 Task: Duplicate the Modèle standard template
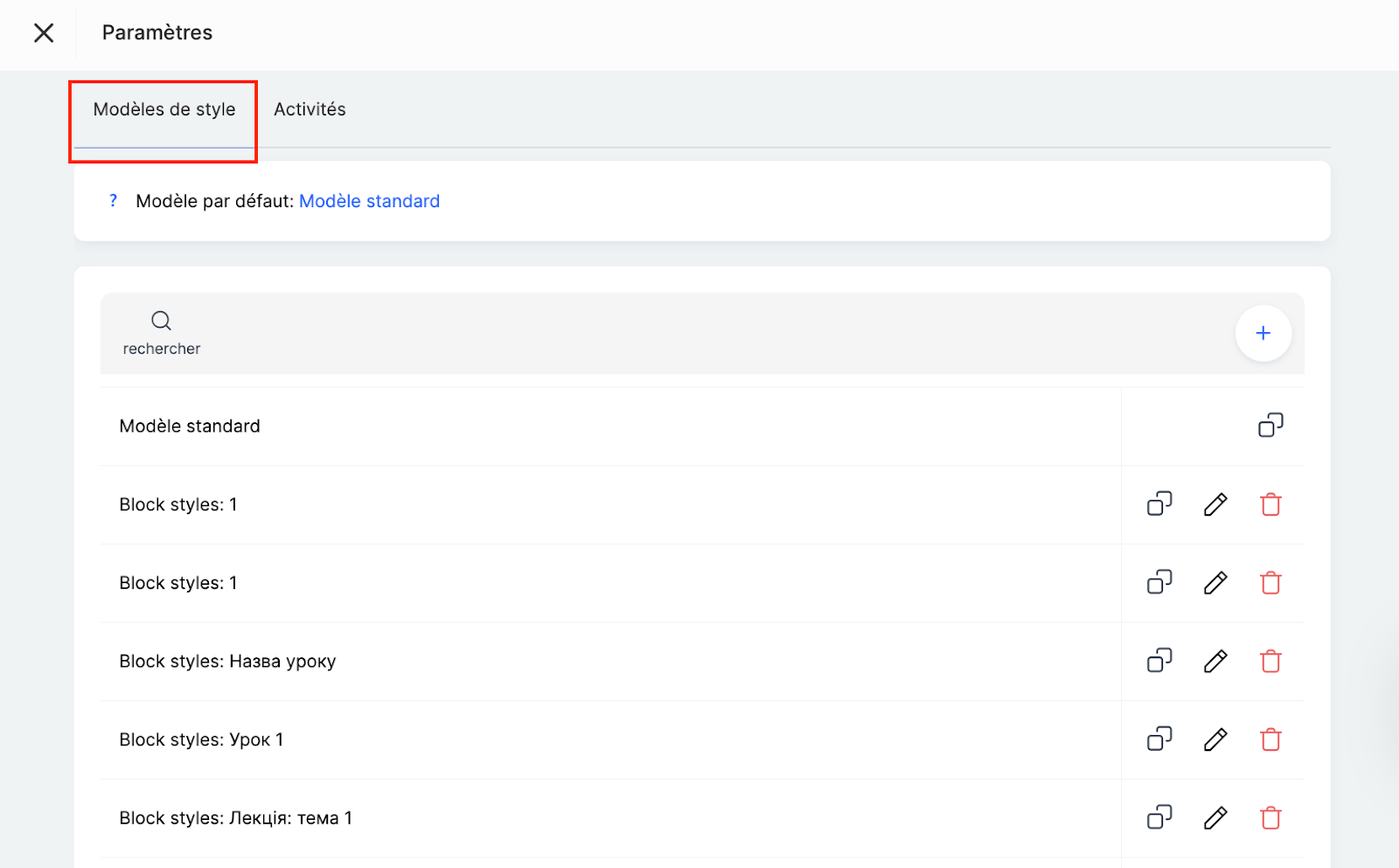1270,426
